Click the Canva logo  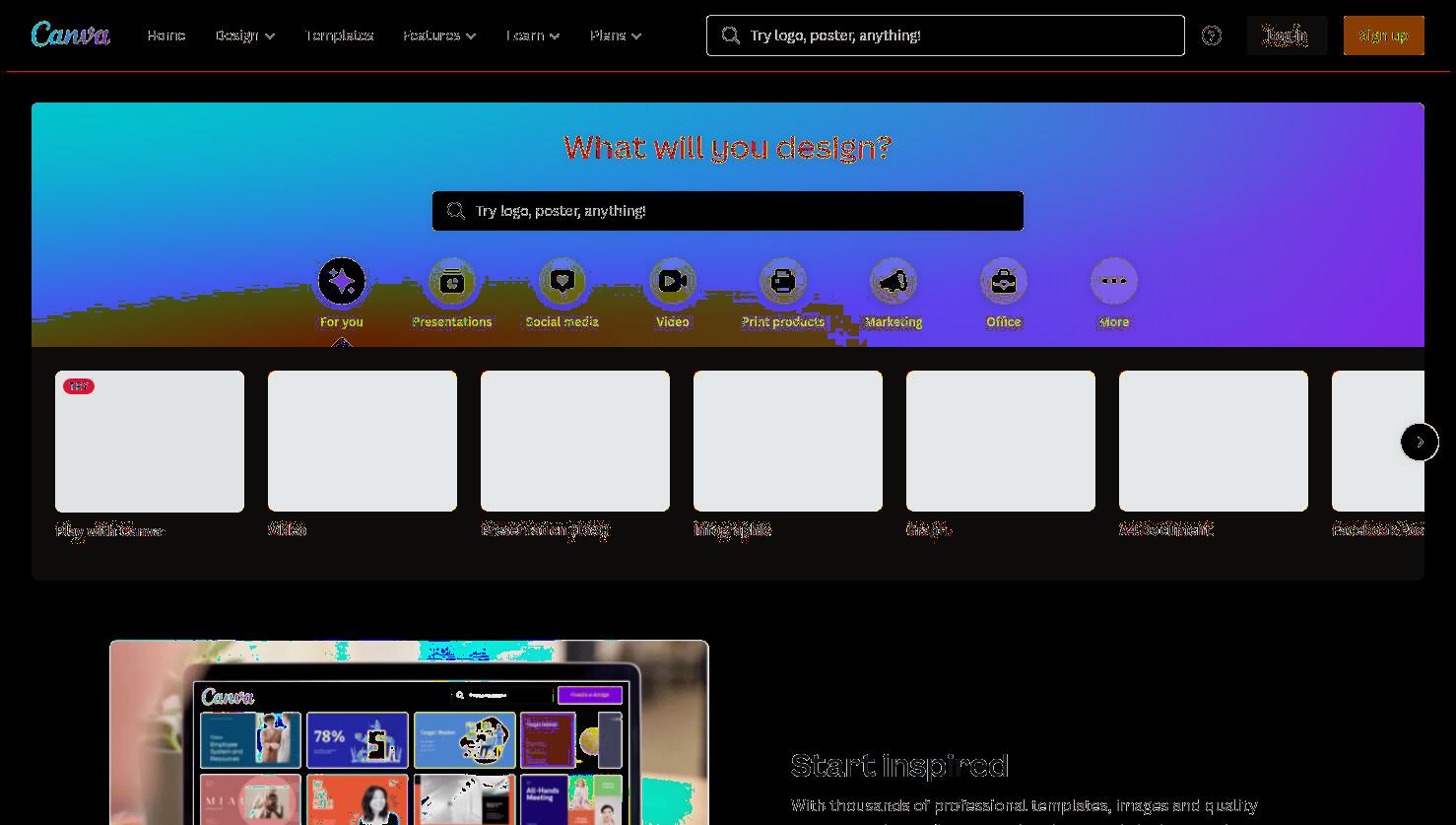pos(70,34)
